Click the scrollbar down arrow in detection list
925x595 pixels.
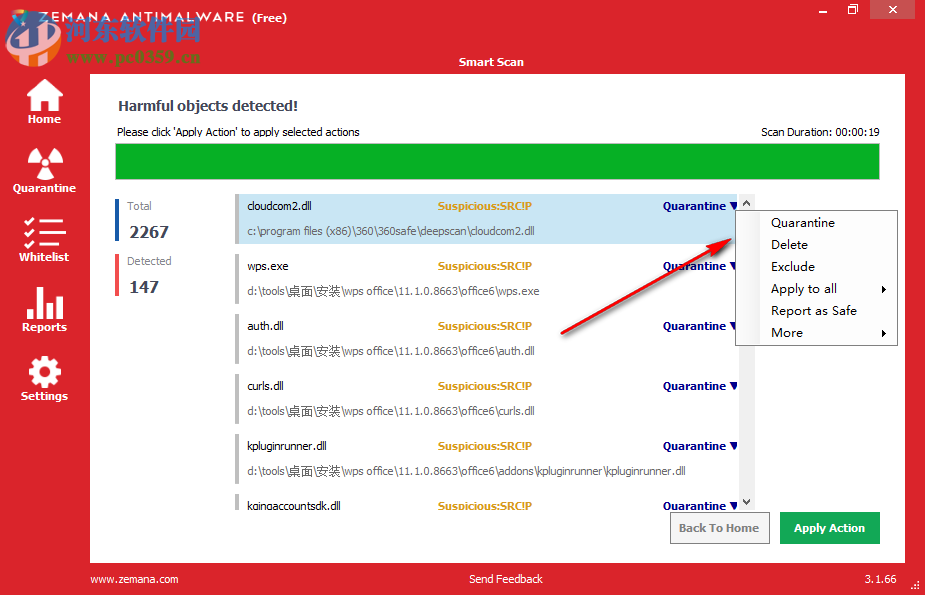746,503
